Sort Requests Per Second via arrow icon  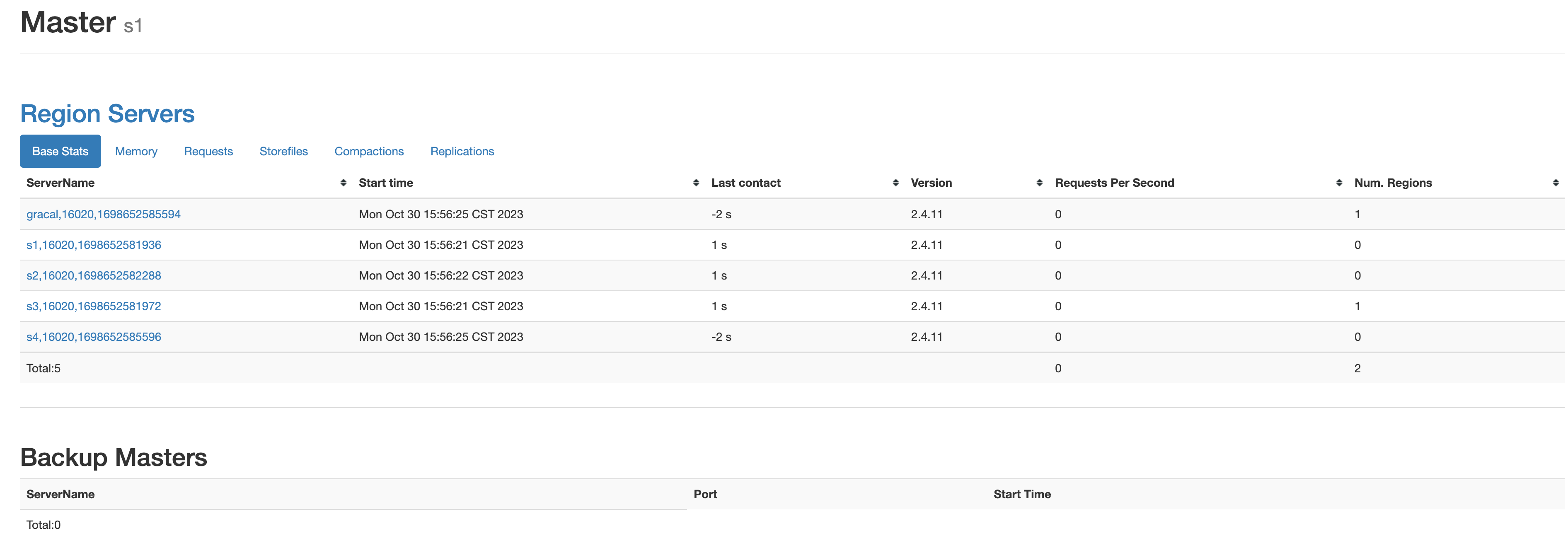[1338, 183]
